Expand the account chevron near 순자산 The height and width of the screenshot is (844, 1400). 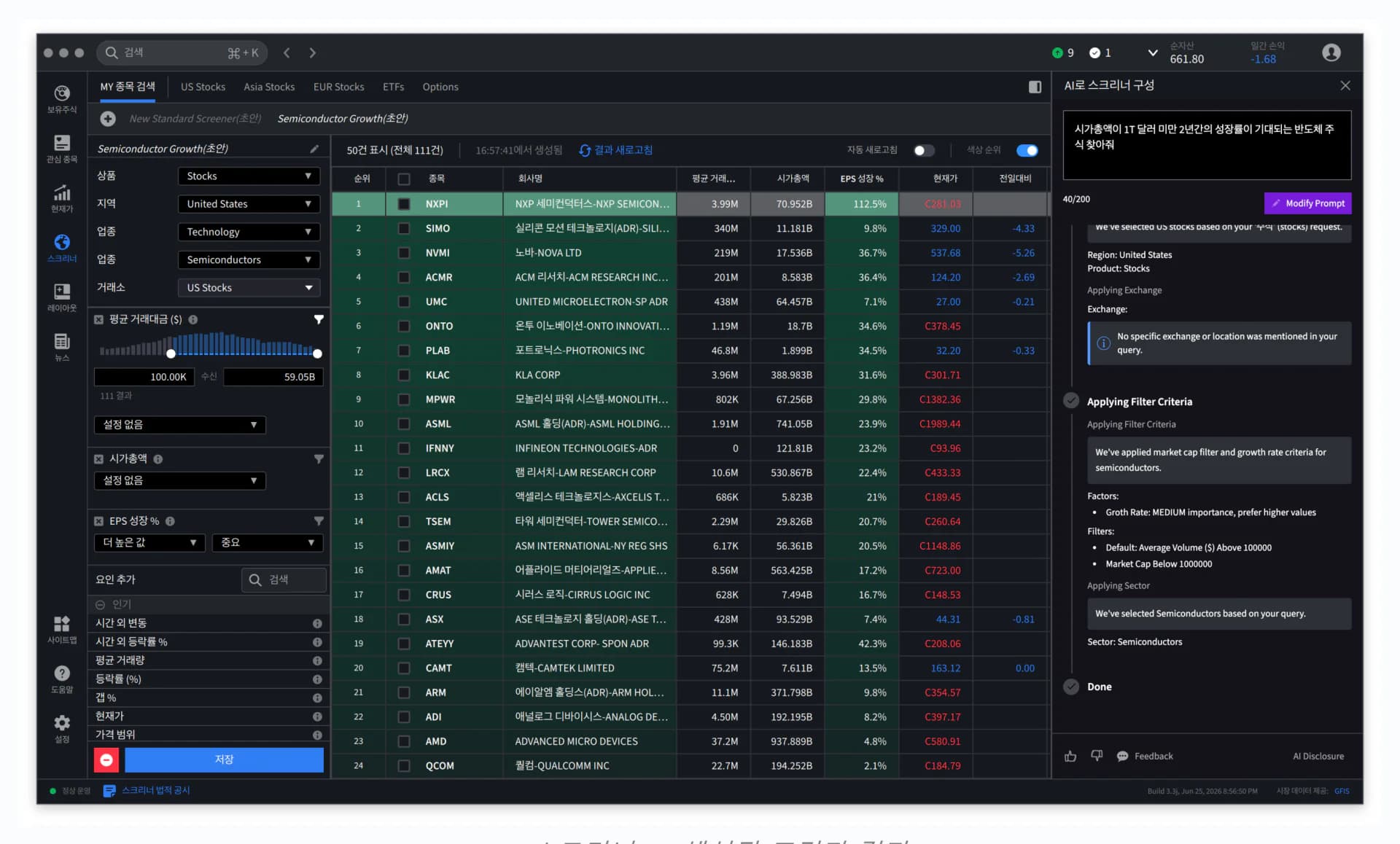[x=1153, y=52]
